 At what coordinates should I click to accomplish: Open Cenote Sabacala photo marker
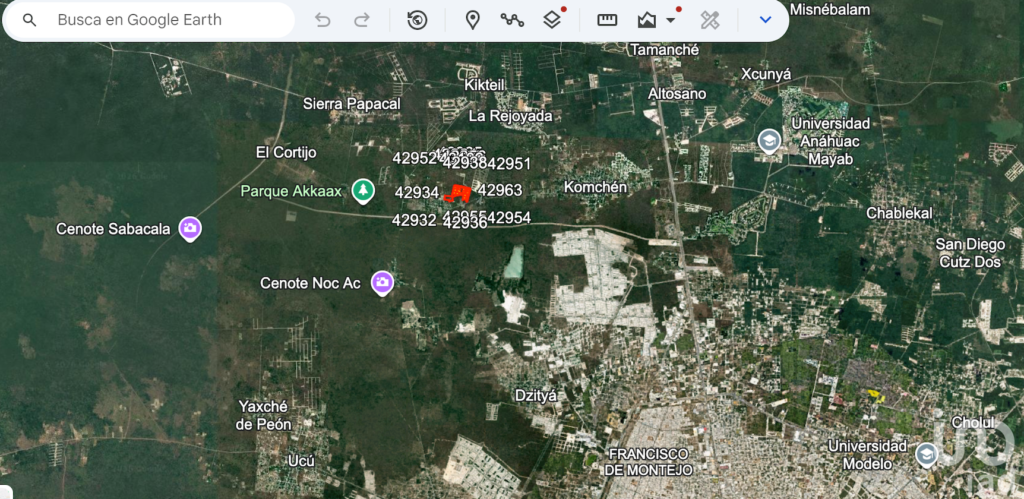[190, 229]
